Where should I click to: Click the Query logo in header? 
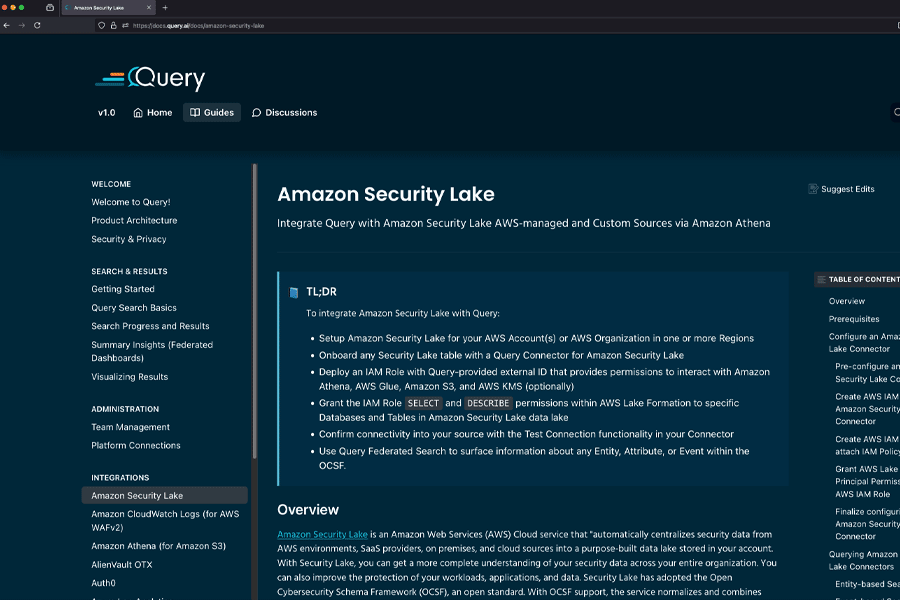pyautogui.click(x=150, y=78)
